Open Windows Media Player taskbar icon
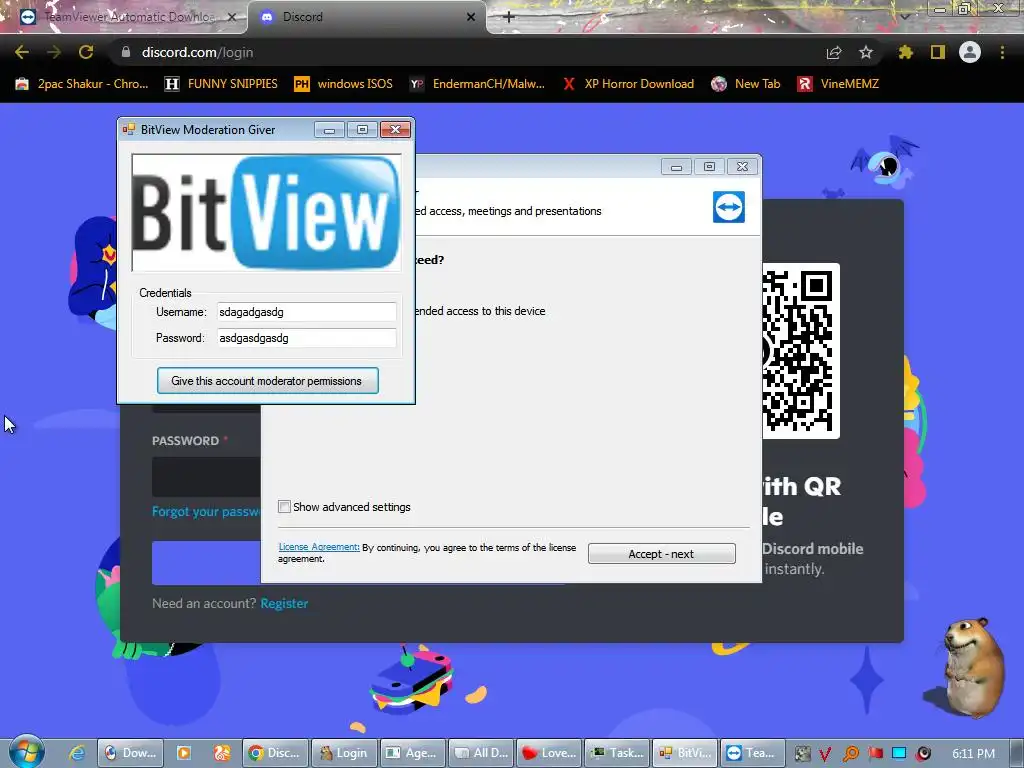 pos(184,753)
